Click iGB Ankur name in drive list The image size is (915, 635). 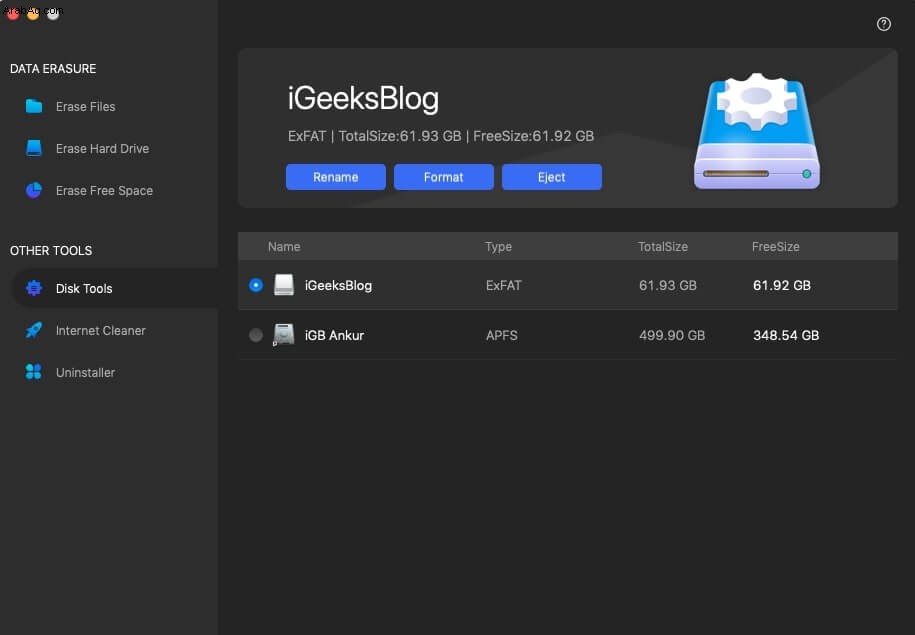[x=334, y=336]
